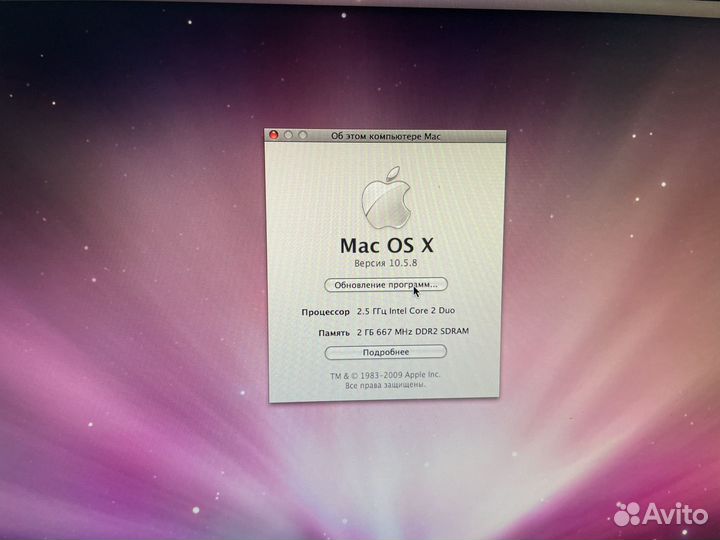Click the 2 ГБ 667 MHz DDR2 SDRAM value
The height and width of the screenshot is (540, 720).
(x=413, y=332)
